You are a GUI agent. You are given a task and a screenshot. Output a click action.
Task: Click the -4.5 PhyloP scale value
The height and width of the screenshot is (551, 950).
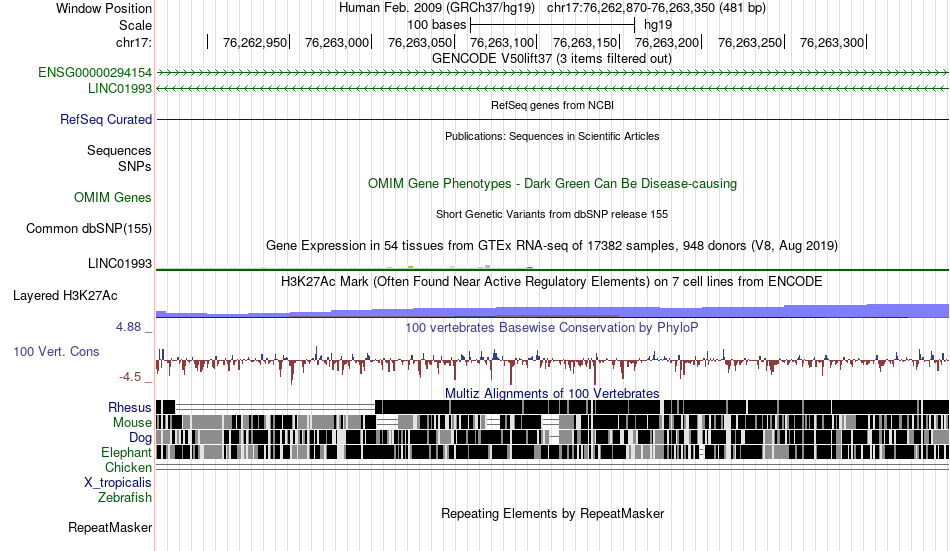pyautogui.click(x=130, y=377)
